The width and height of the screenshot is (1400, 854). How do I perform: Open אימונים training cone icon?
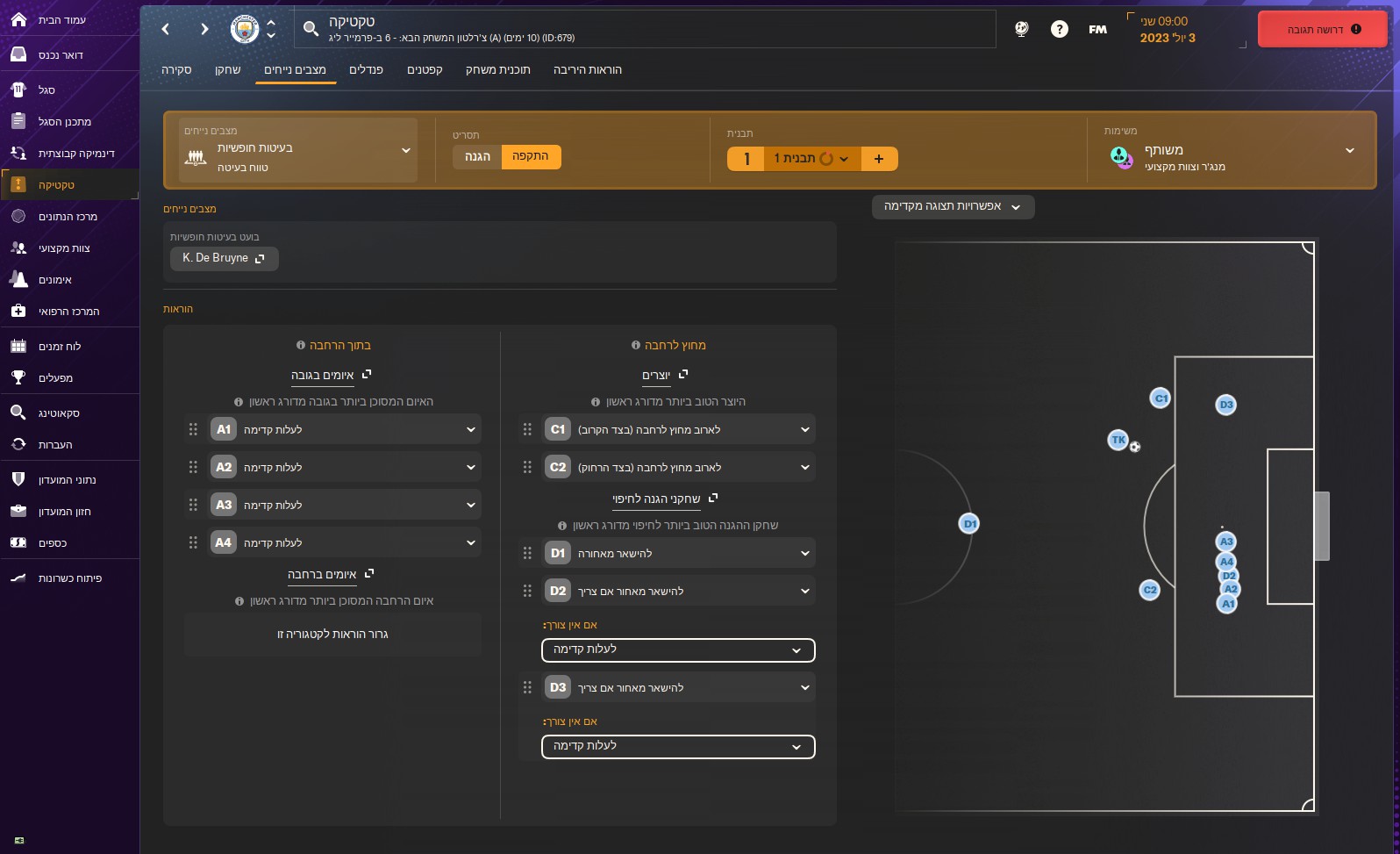[x=18, y=279]
